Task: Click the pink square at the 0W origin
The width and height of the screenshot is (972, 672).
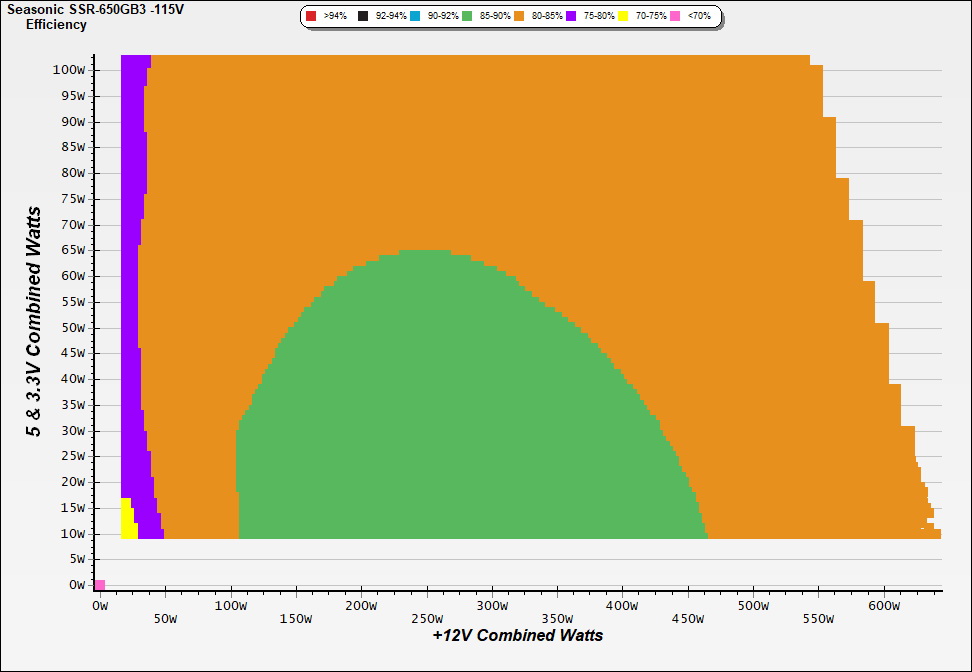Action: (99, 585)
